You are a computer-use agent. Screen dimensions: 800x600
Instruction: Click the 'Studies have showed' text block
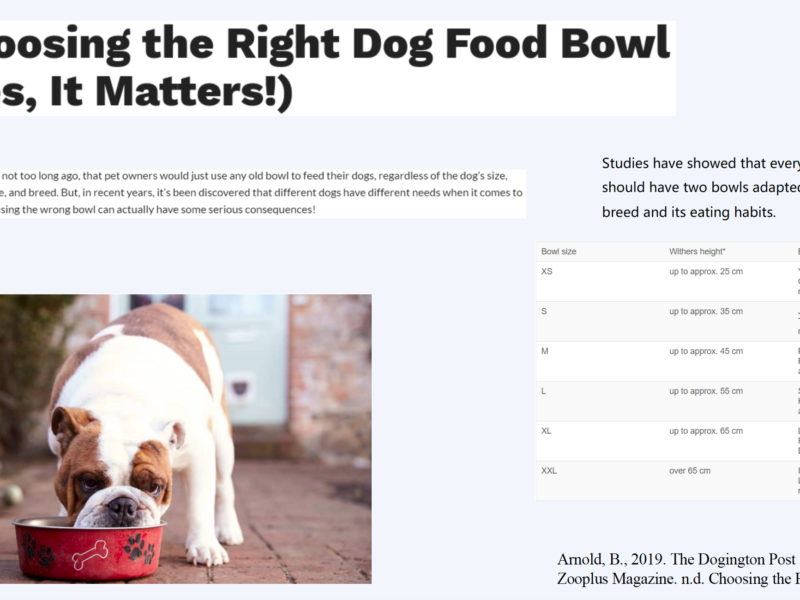pos(701,188)
